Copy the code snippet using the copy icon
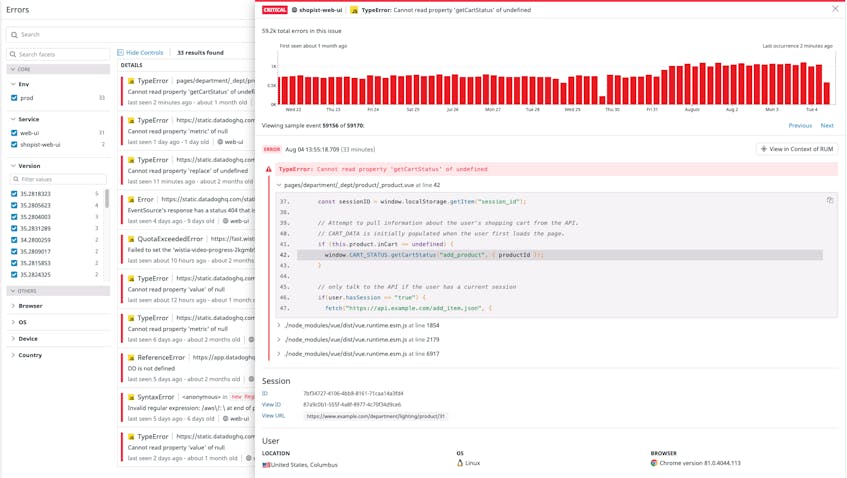This screenshot has height=478, width=847. [x=830, y=200]
